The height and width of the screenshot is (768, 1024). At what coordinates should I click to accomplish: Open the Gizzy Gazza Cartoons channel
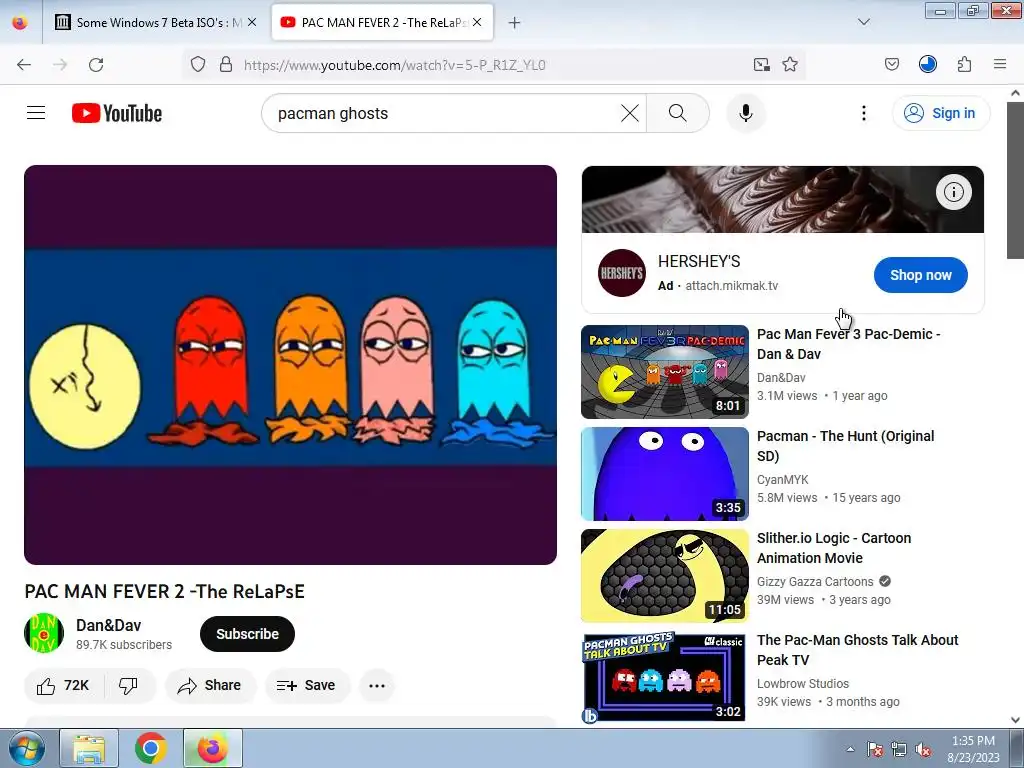[x=815, y=581]
